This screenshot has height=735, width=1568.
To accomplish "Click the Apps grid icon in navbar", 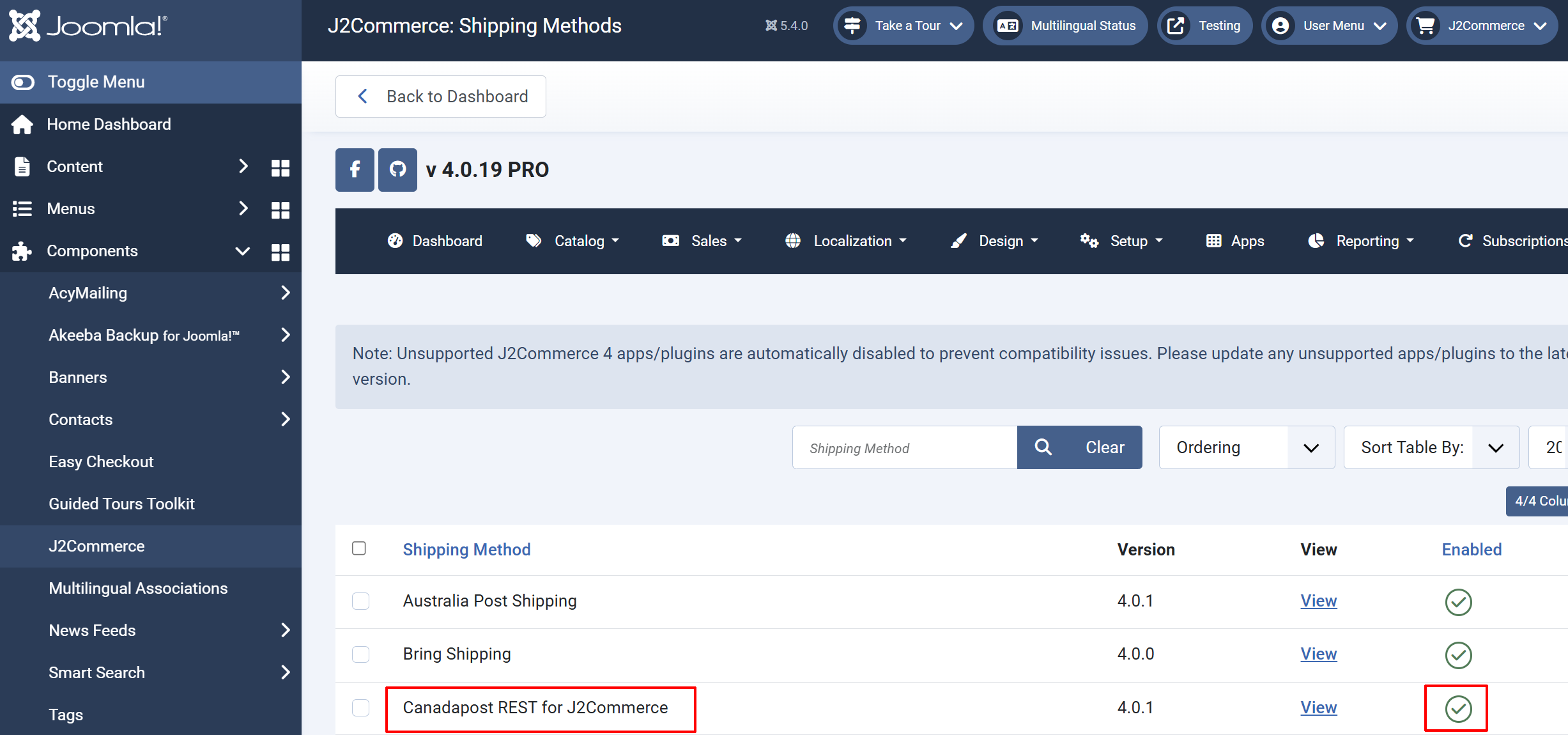I will tap(1213, 240).
